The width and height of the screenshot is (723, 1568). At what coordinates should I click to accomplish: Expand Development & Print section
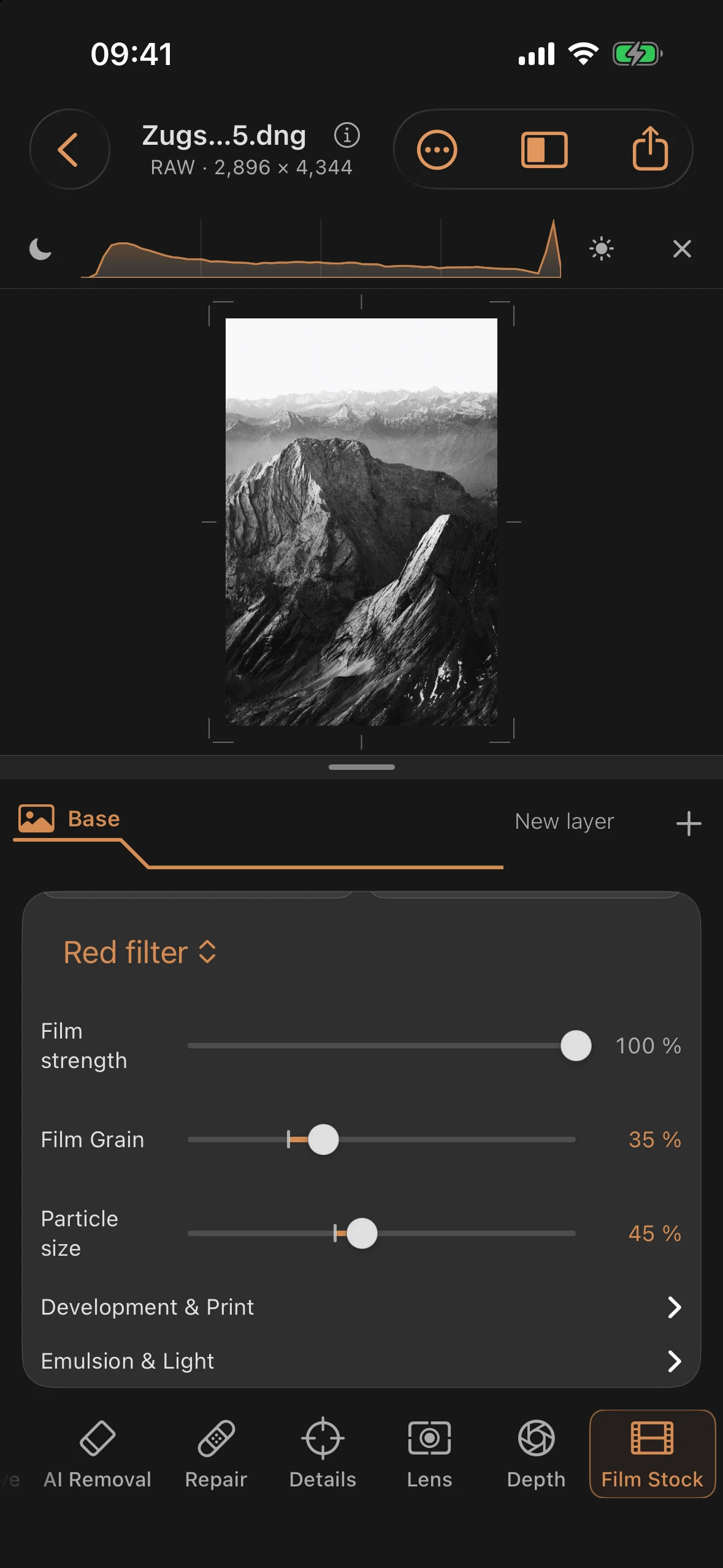pyautogui.click(x=361, y=1307)
